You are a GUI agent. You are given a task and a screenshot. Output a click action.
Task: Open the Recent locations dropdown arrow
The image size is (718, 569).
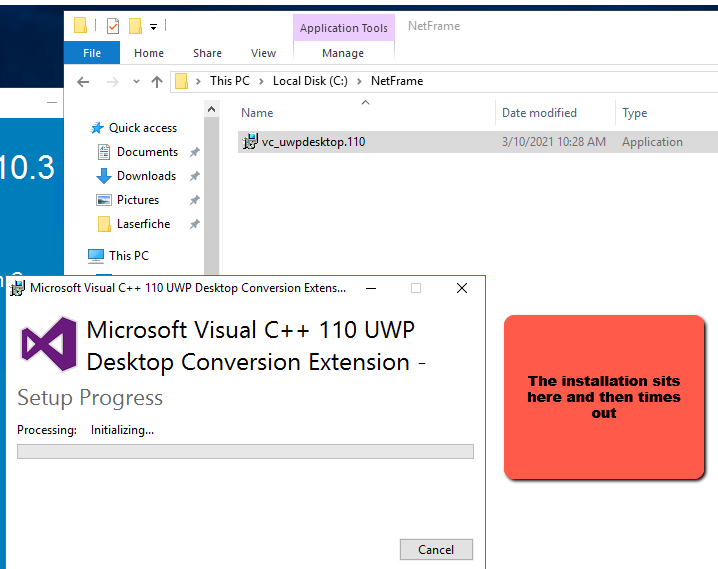136,82
